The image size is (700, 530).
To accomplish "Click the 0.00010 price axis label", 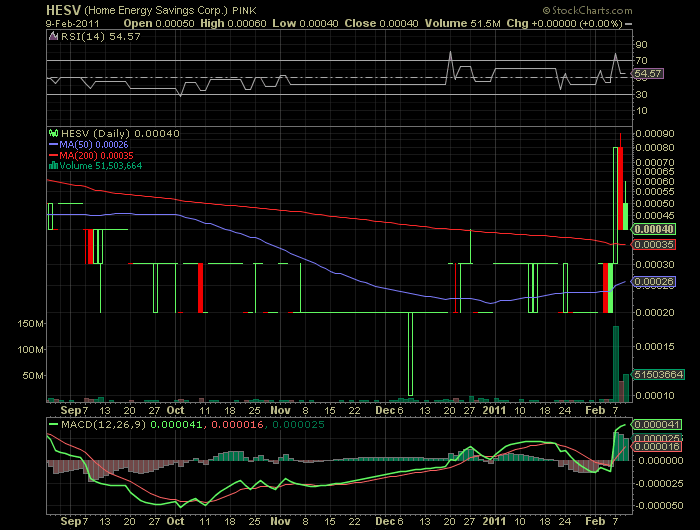I will click(x=654, y=395).
